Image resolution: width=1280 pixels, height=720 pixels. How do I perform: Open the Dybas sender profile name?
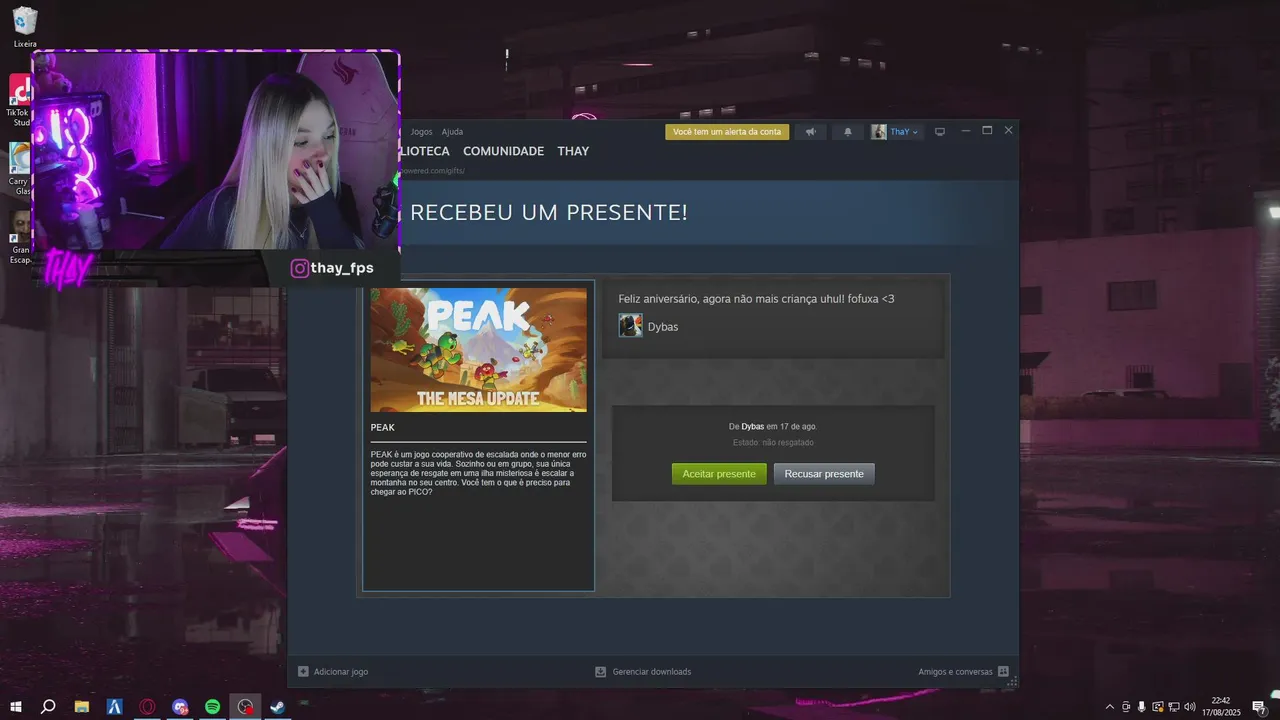663,327
